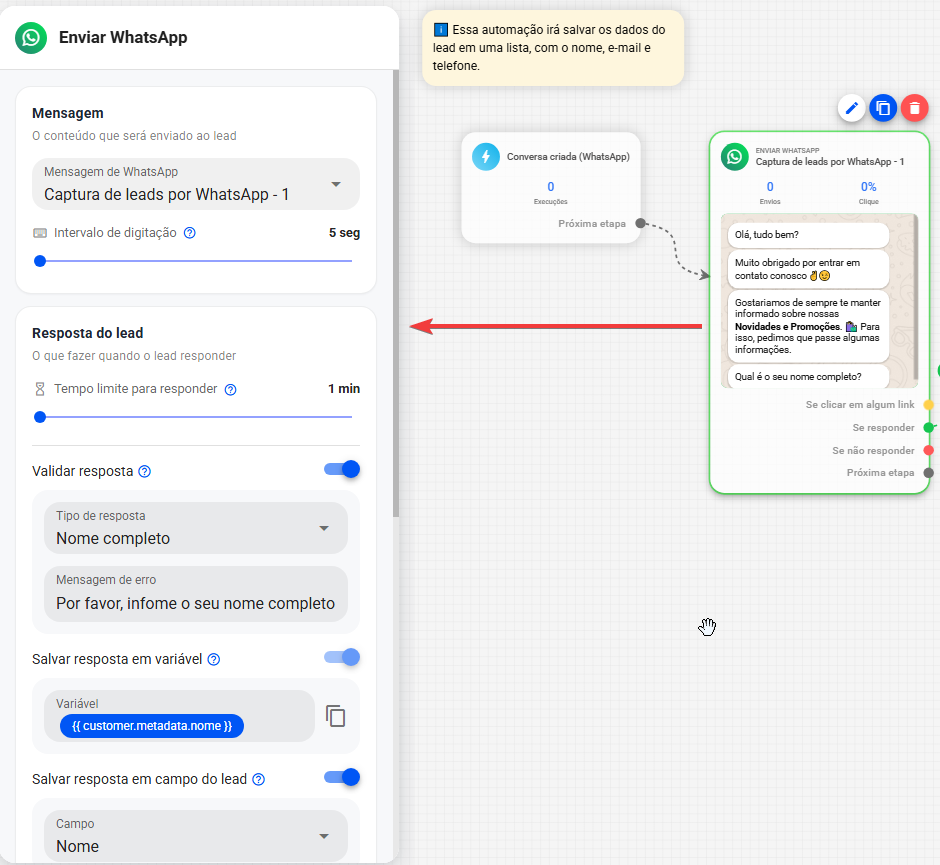The height and width of the screenshot is (865, 940).
Task: Click the red connector for Se não responder
Action: (929, 450)
